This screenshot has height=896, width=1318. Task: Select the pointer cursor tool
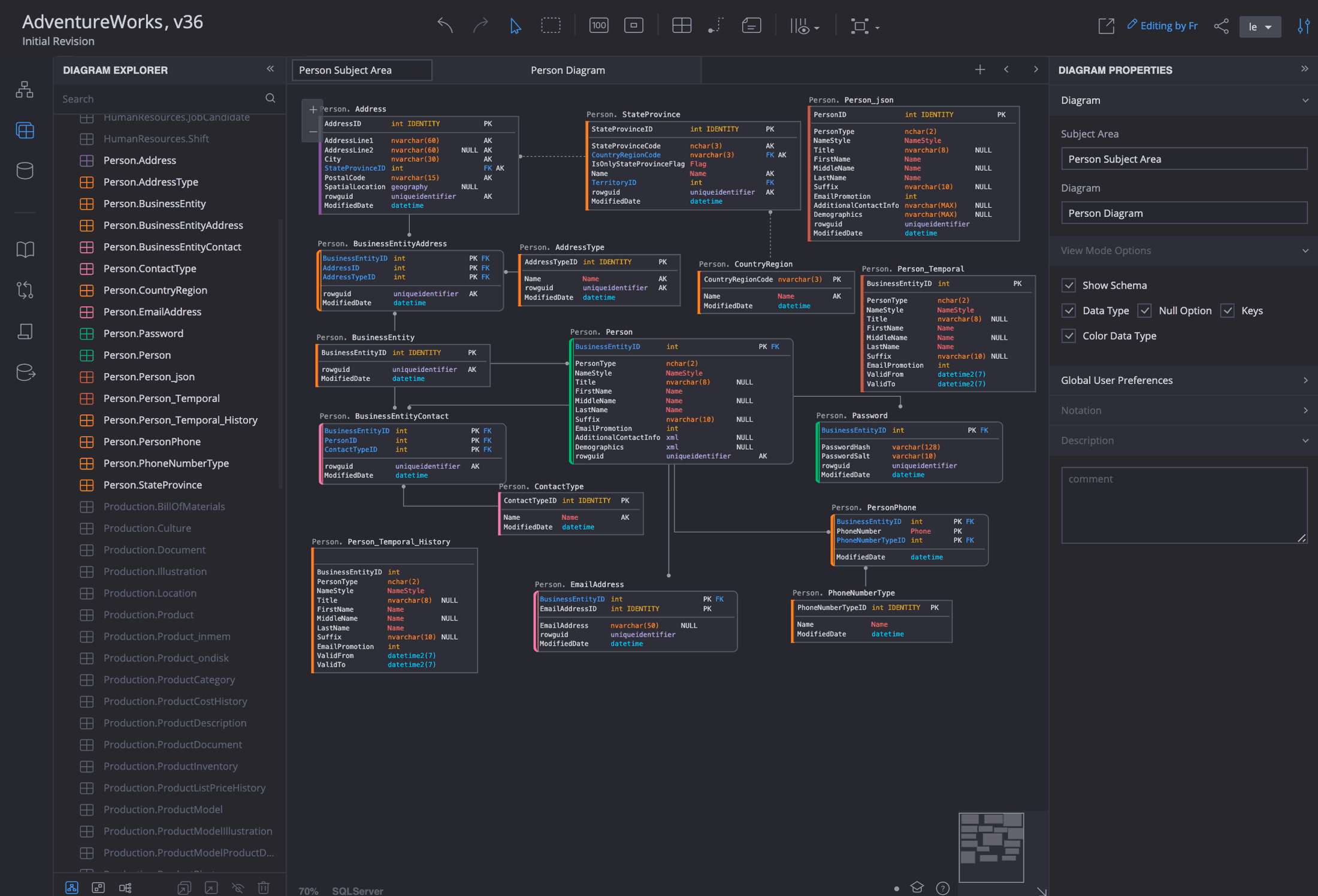point(515,26)
